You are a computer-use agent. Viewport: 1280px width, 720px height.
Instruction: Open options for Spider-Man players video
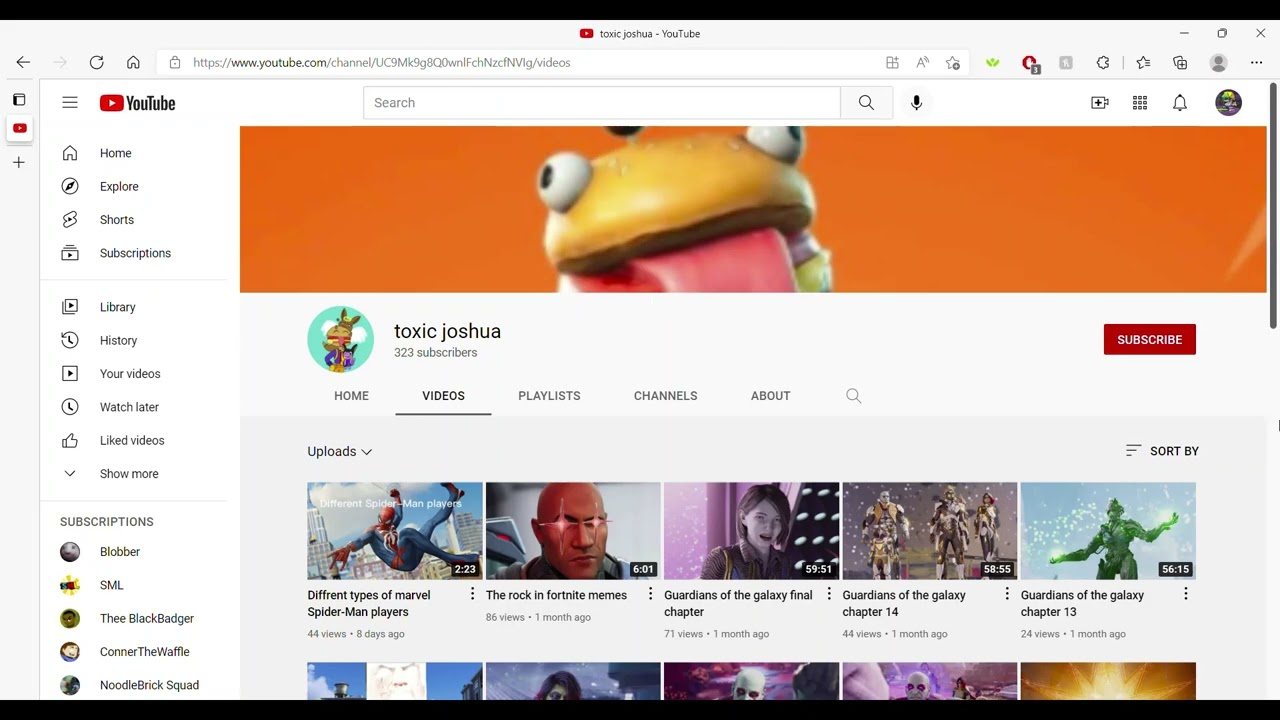point(472,594)
